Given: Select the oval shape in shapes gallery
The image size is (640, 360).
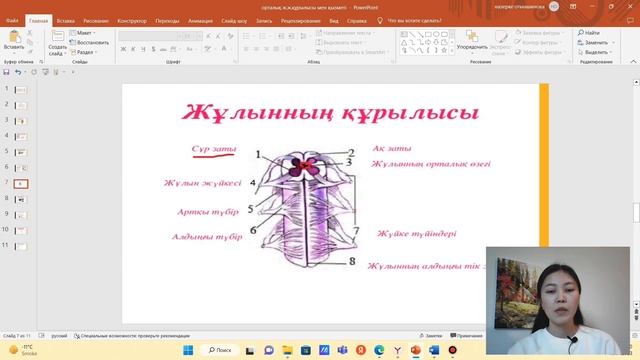Looking at the screenshot, I should click(436, 34).
